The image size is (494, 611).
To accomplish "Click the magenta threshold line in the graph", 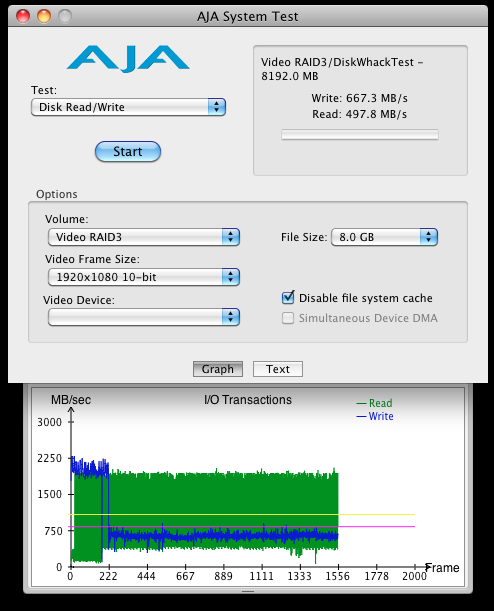I will click(x=242, y=526).
